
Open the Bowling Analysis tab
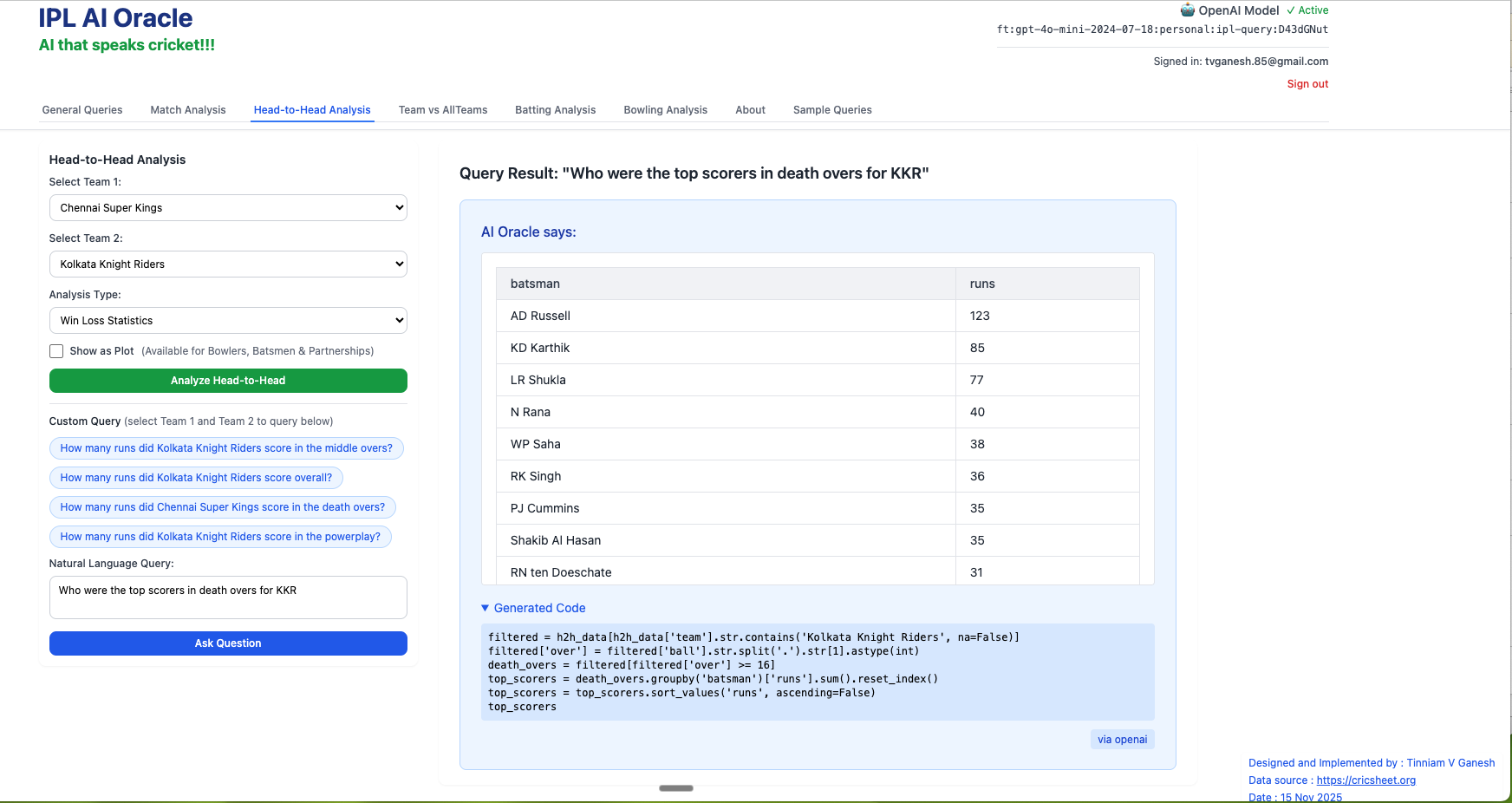pyautogui.click(x=665, y=110)
